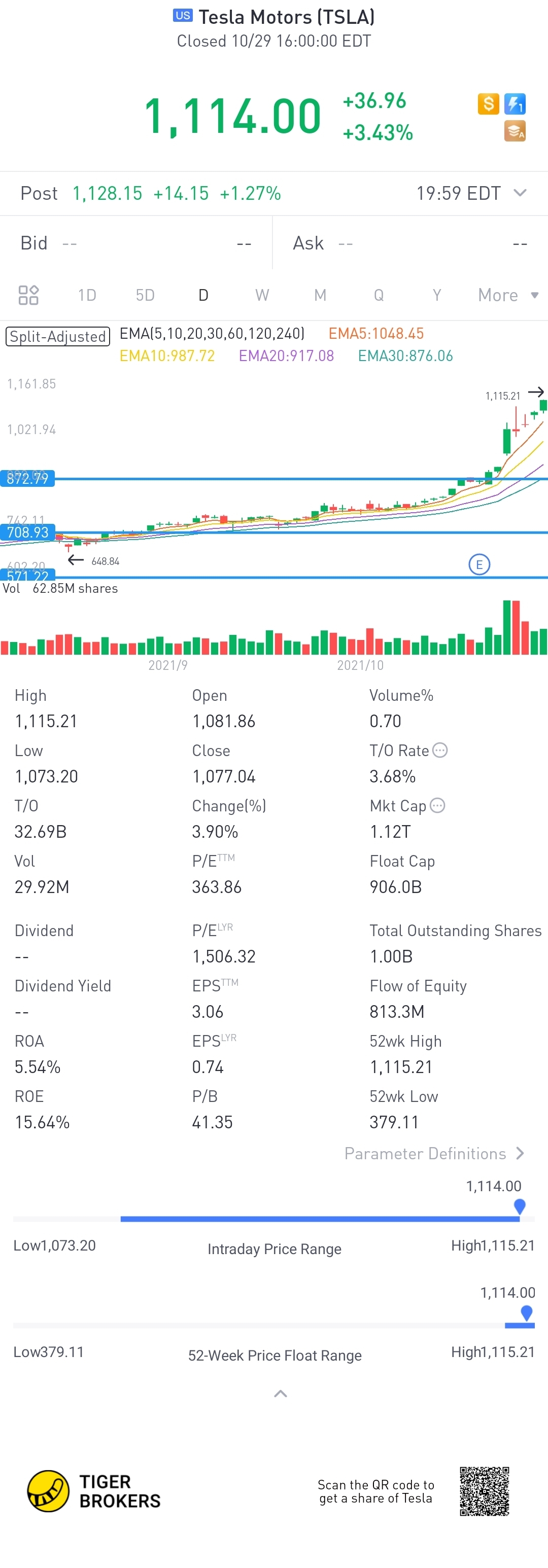
Task: Tap the P/E LYR value 1,506.32
Action: click(223, 956)
